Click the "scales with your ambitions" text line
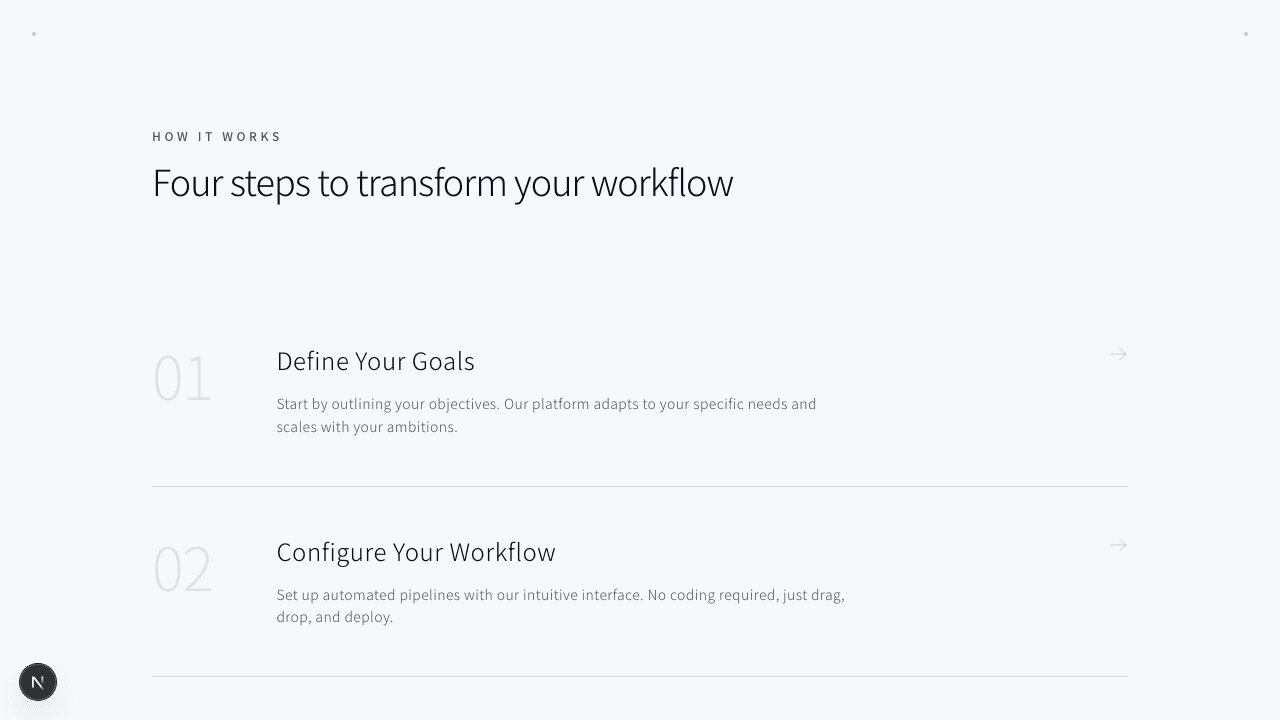Image resolution: width=1280 pixels, height=720 pixels. (367, 427)
